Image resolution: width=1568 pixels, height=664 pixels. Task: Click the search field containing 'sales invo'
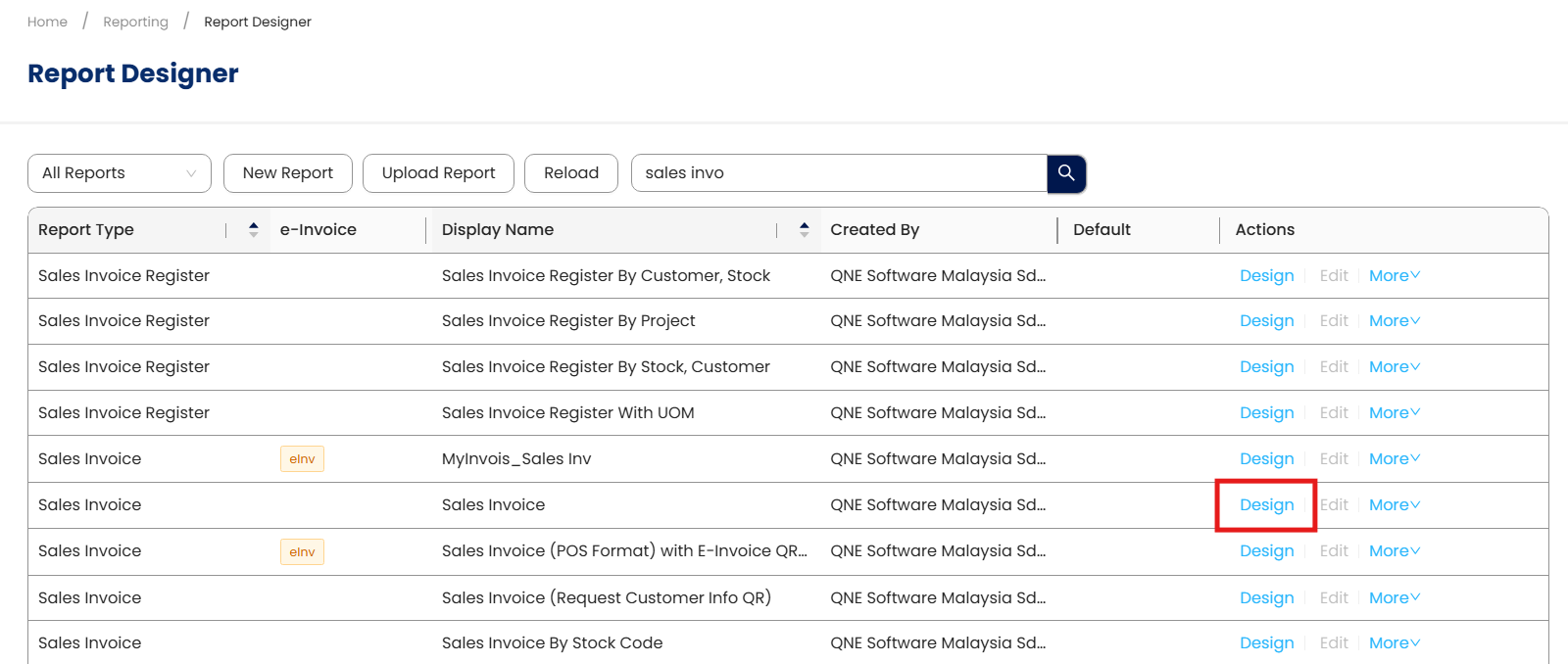839,173
